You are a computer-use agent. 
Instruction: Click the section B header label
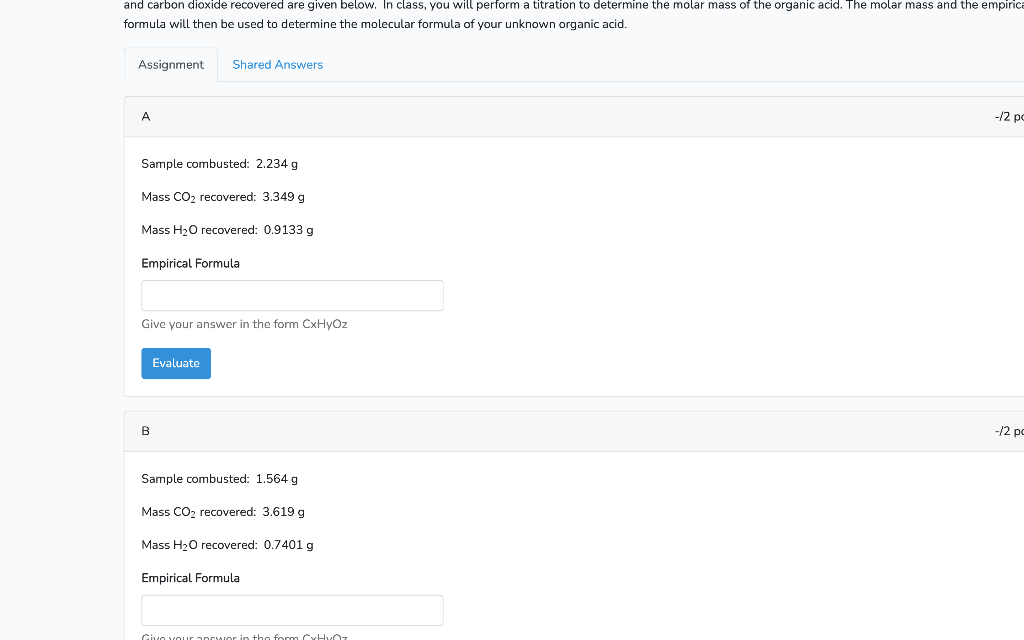coord(146,431)
